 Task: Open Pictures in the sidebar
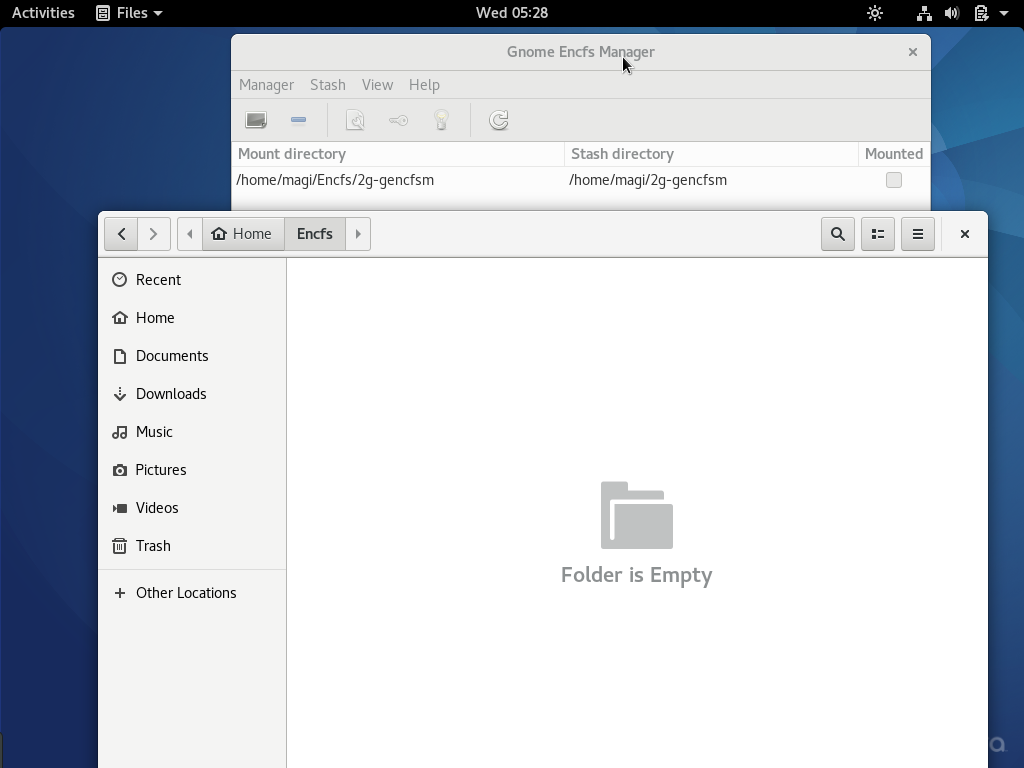[x=192, y=470]
